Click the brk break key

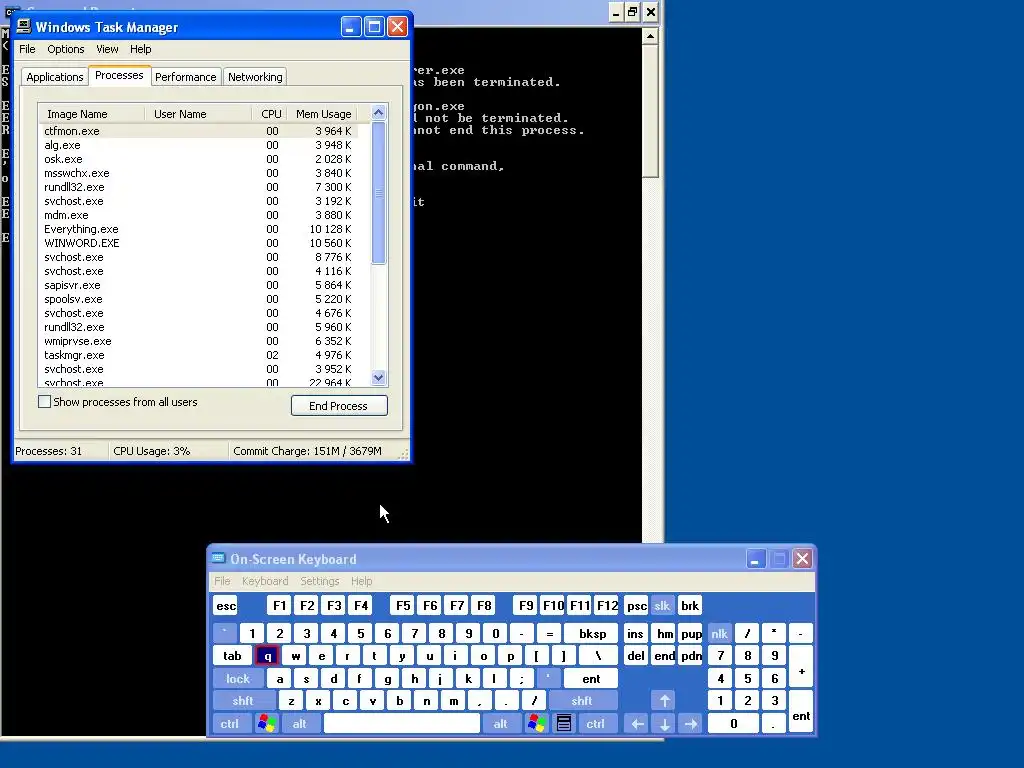coord(690,606)
